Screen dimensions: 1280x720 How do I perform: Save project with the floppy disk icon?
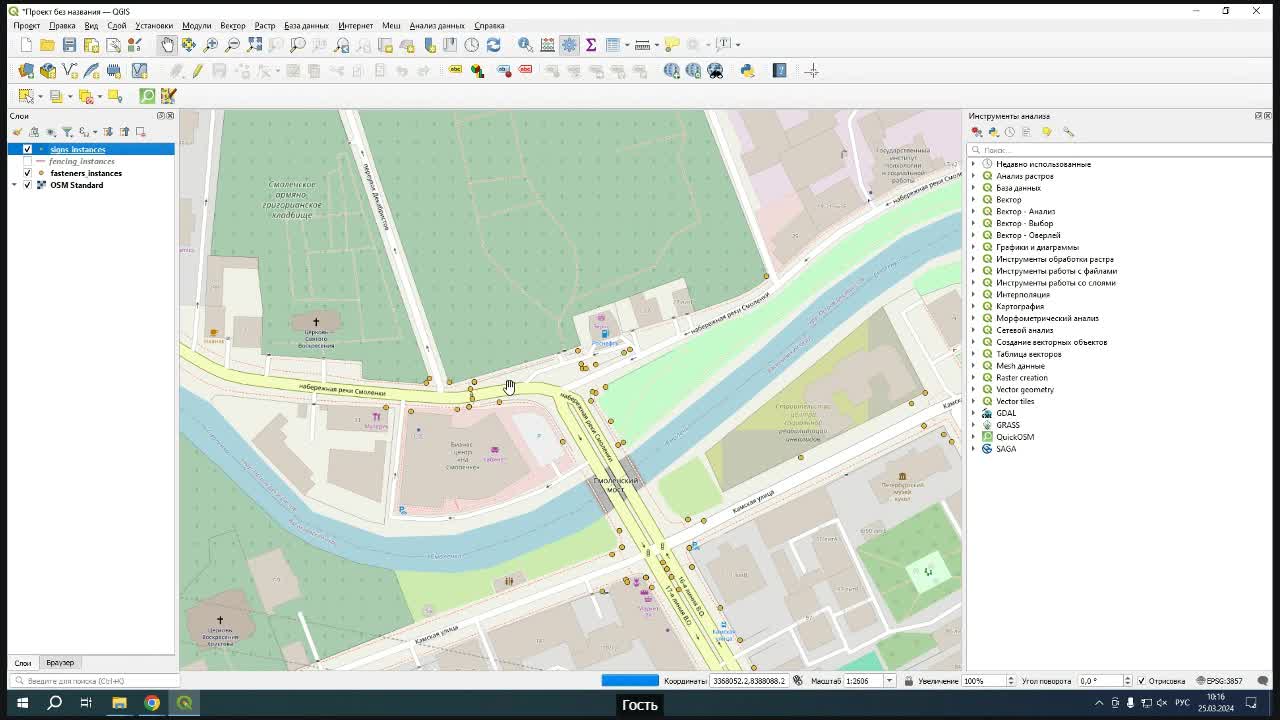coord(69,45)
